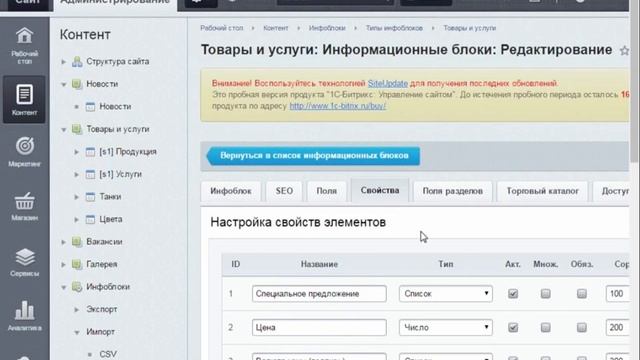Select CSV item under Импорт
The height and width of the screenshot is (360, 640).
click(x=108, y=354)
